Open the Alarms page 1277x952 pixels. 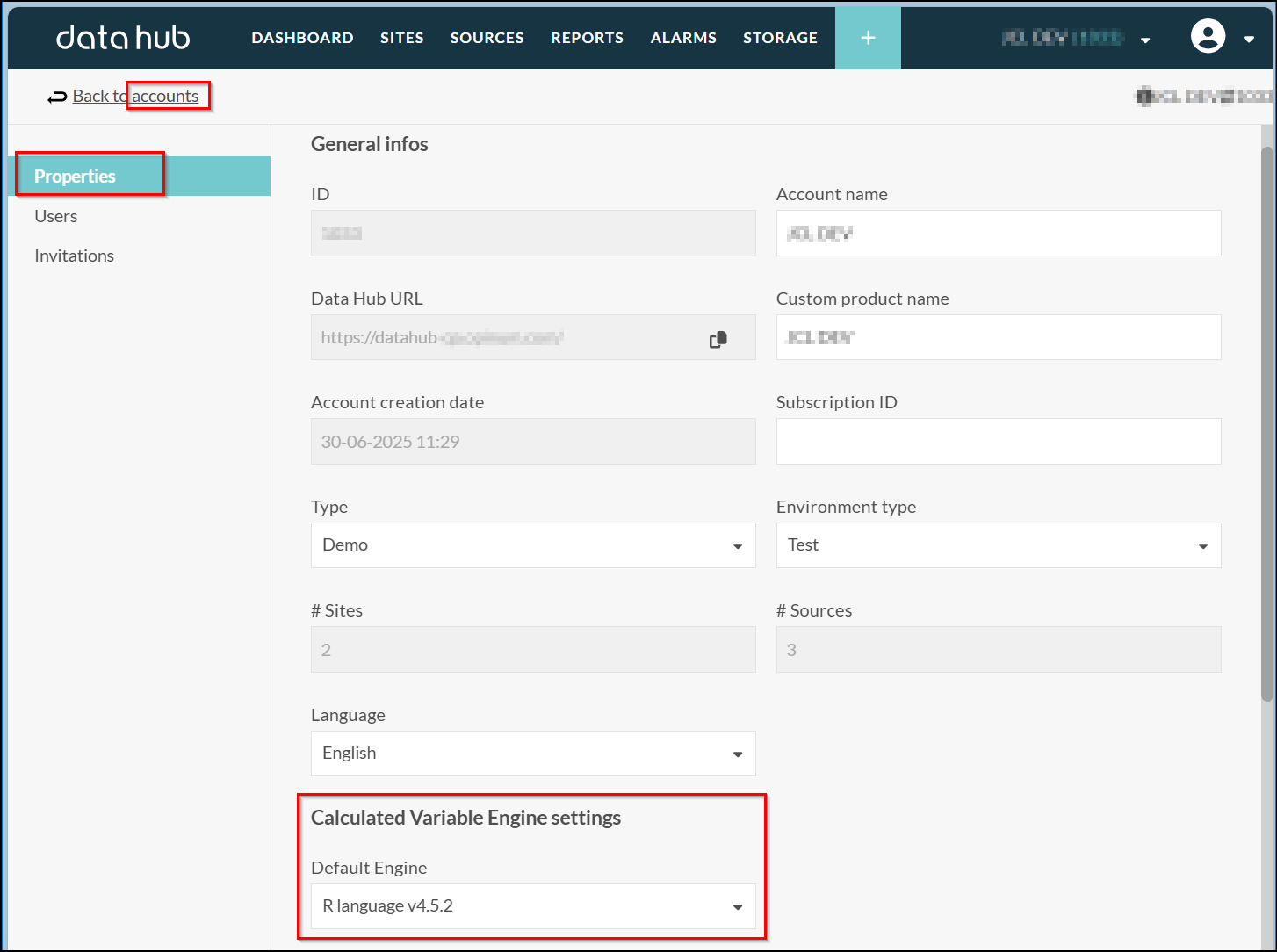(x=683, y=38)
